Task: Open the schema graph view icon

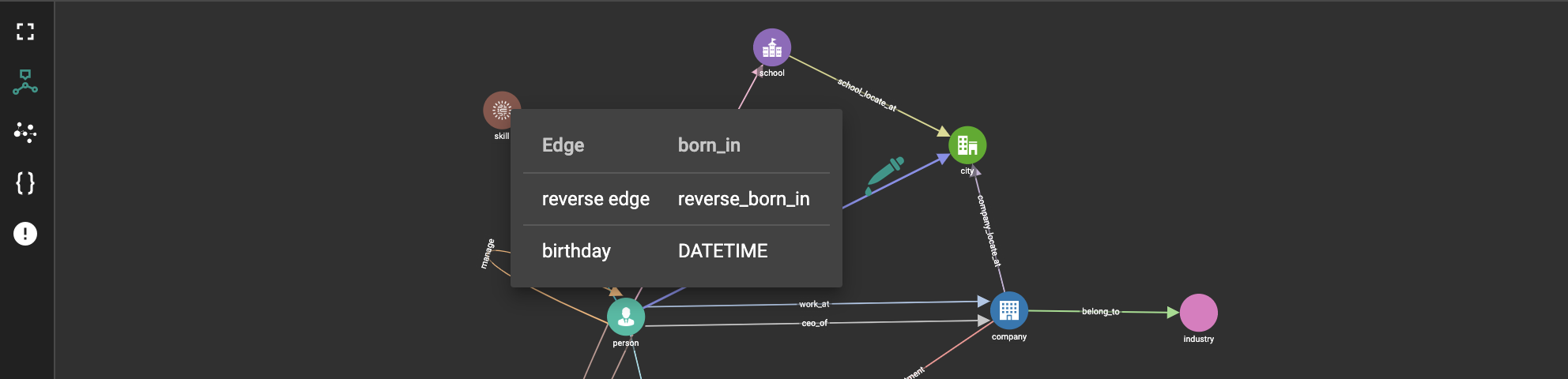Action: click(x=25, y=82)
